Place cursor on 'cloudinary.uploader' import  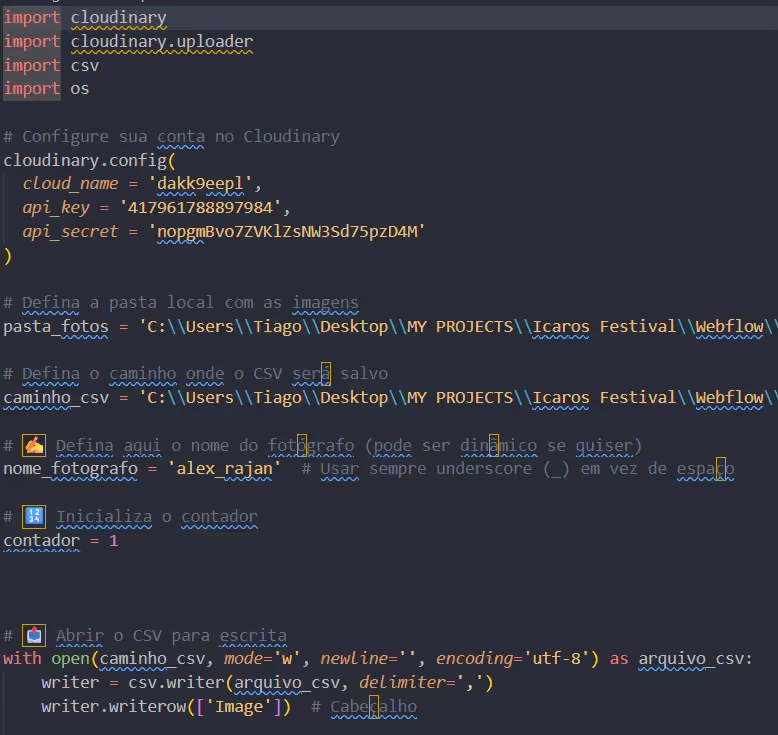[x=162, y=42]
